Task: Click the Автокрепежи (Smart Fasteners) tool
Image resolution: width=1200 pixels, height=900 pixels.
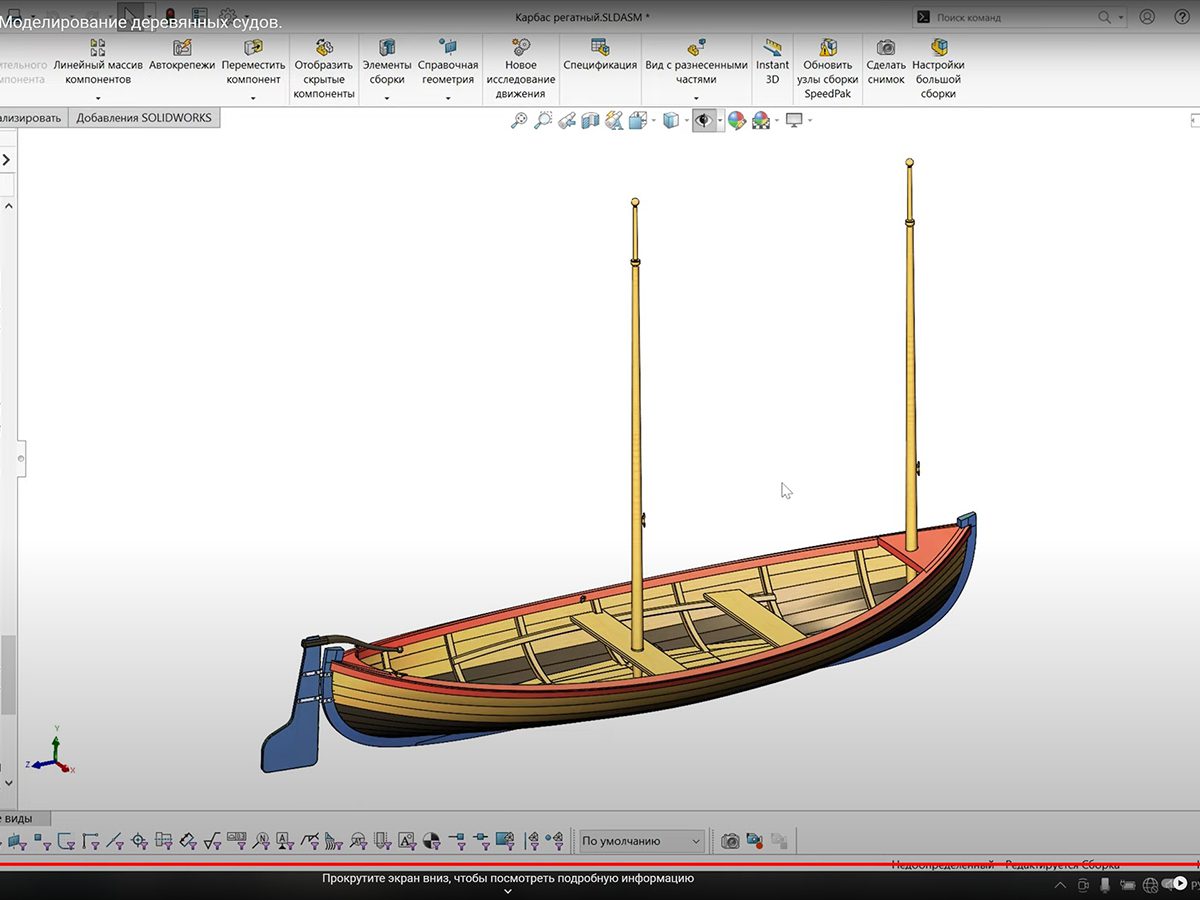Action: click(181, 55)
